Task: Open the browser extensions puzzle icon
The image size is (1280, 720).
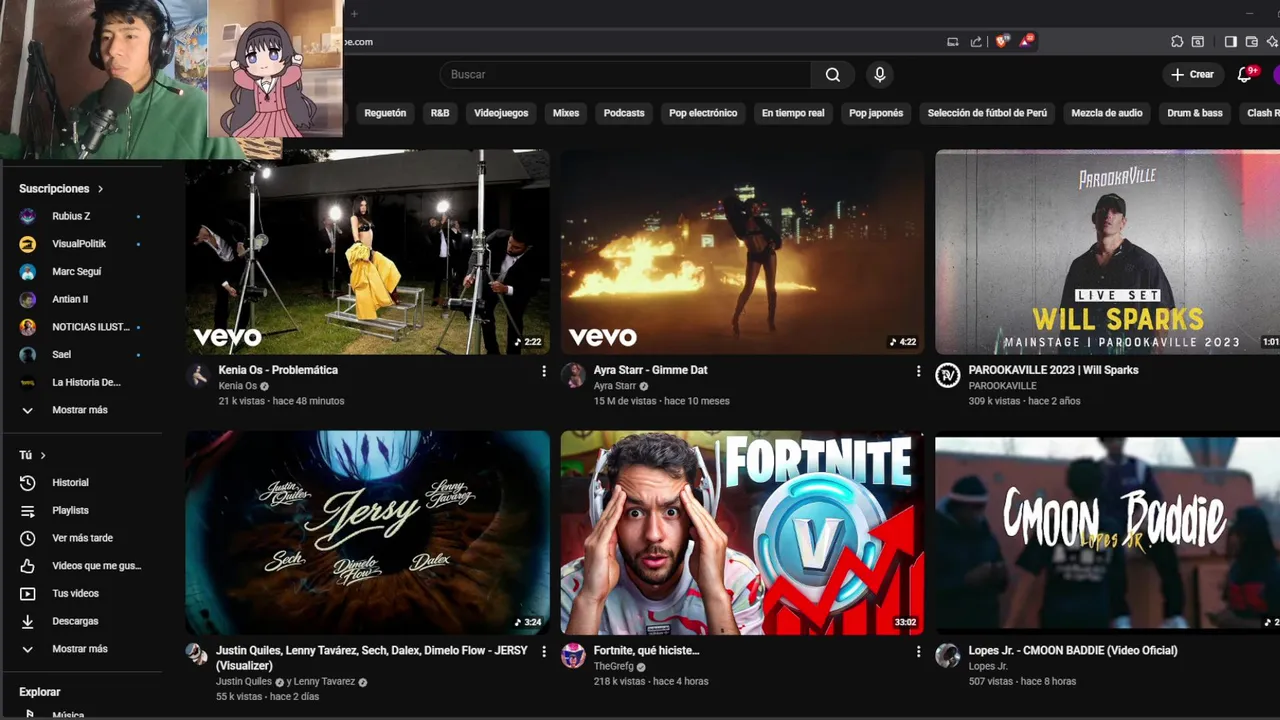Action: pyautogui.click(x=1177, y=42)
